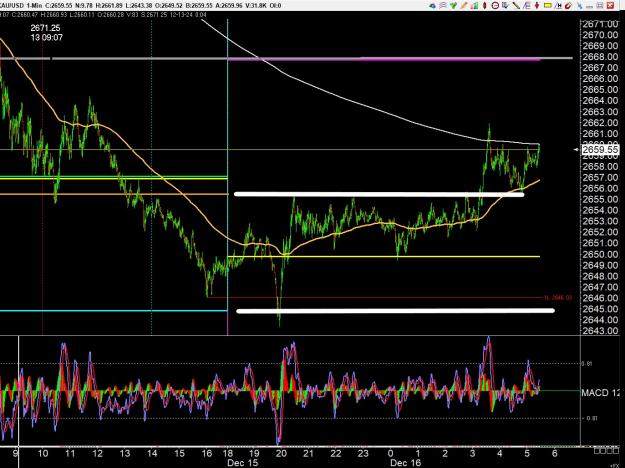Click the numbered list arrow toolbar icon
The image size is (625, 468).
click(x=505, y=6)
